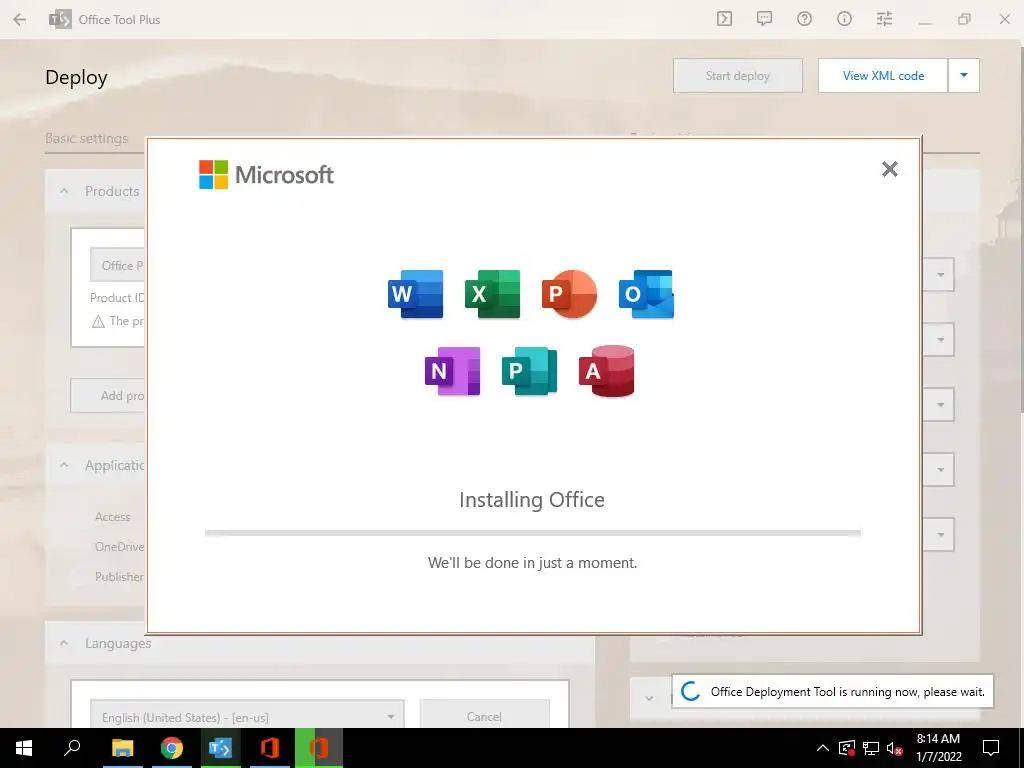Click the Office product selection box
1024x768 pixels.
coord(118,265)
